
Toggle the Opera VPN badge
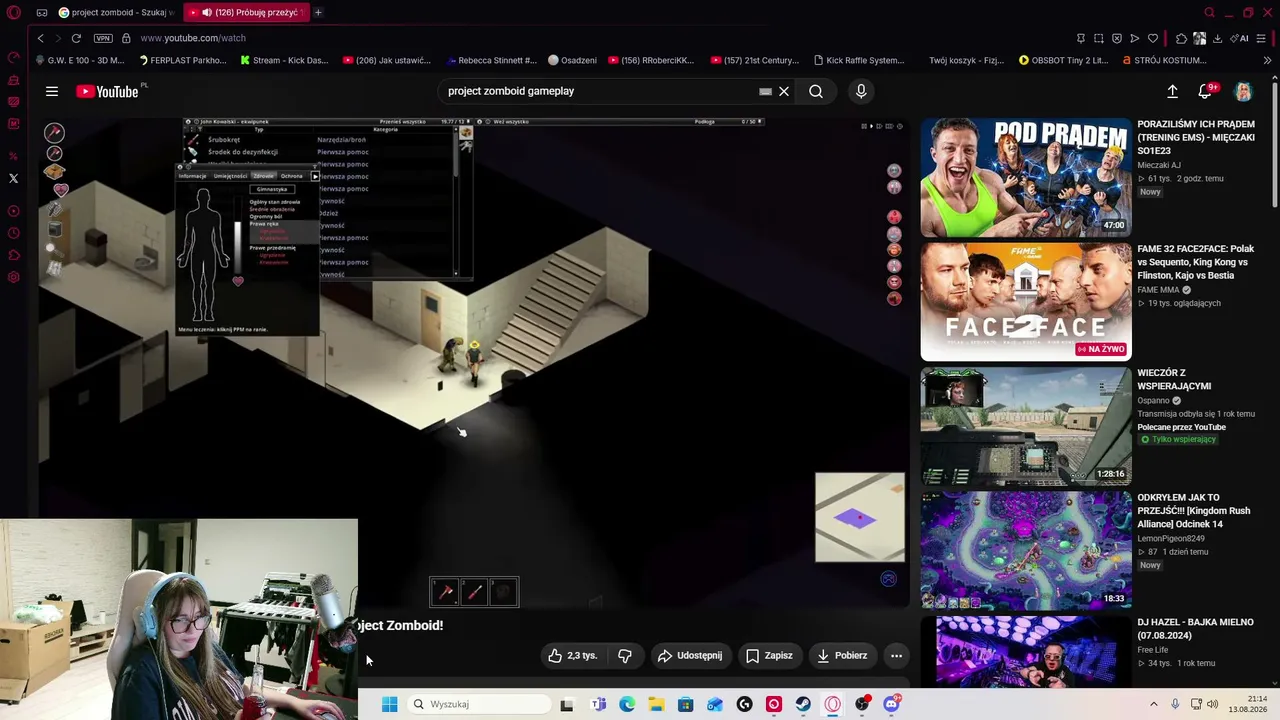(103, 38)
